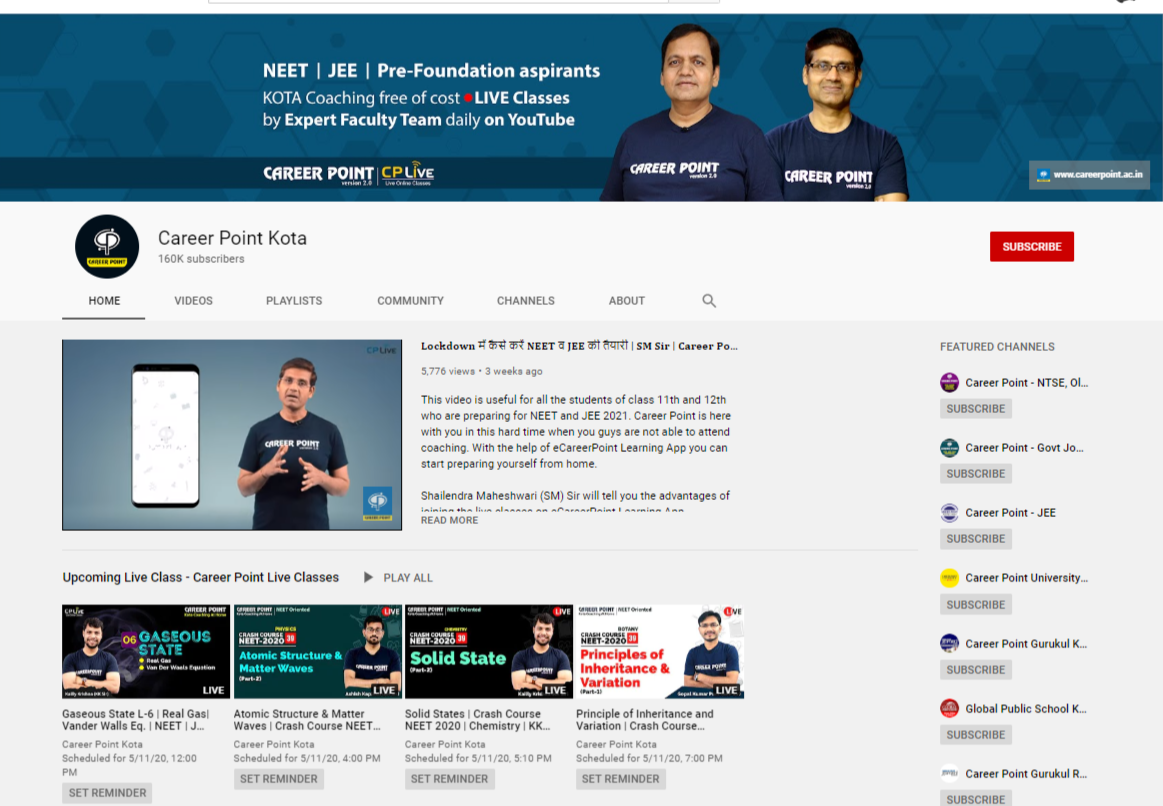Open Career Point Gurukul K channel name
Viewport: 1163px width, 806px height.
tap(1026, 644)
